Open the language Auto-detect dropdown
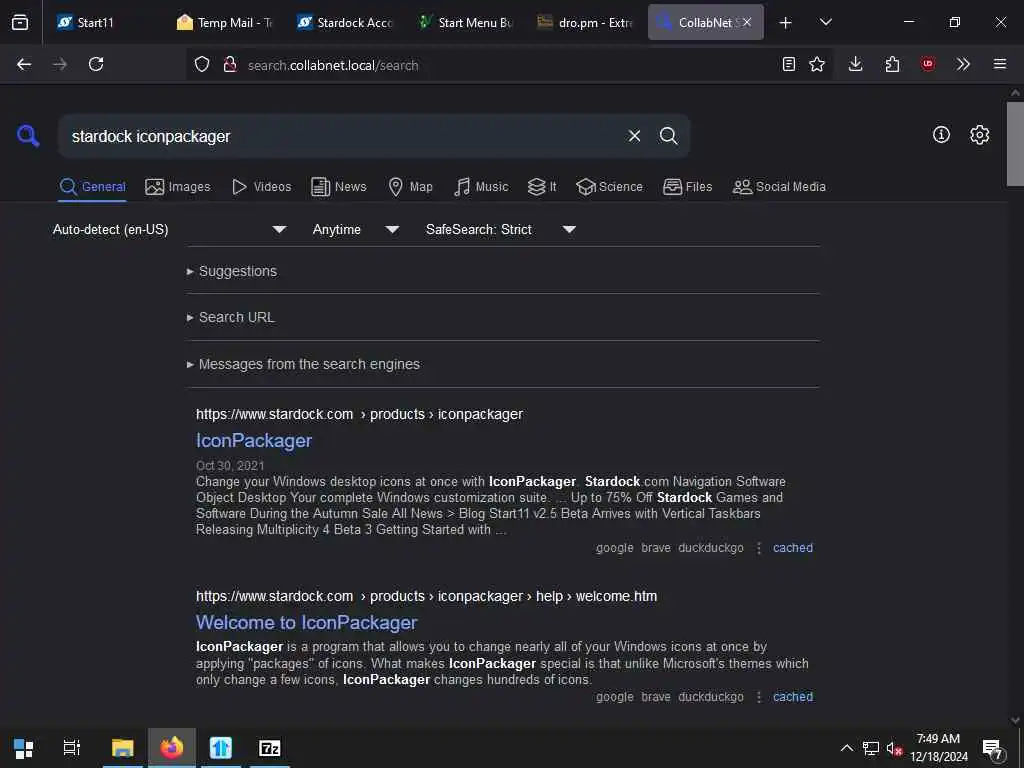Screen dimensions: 1024x768 170,230
